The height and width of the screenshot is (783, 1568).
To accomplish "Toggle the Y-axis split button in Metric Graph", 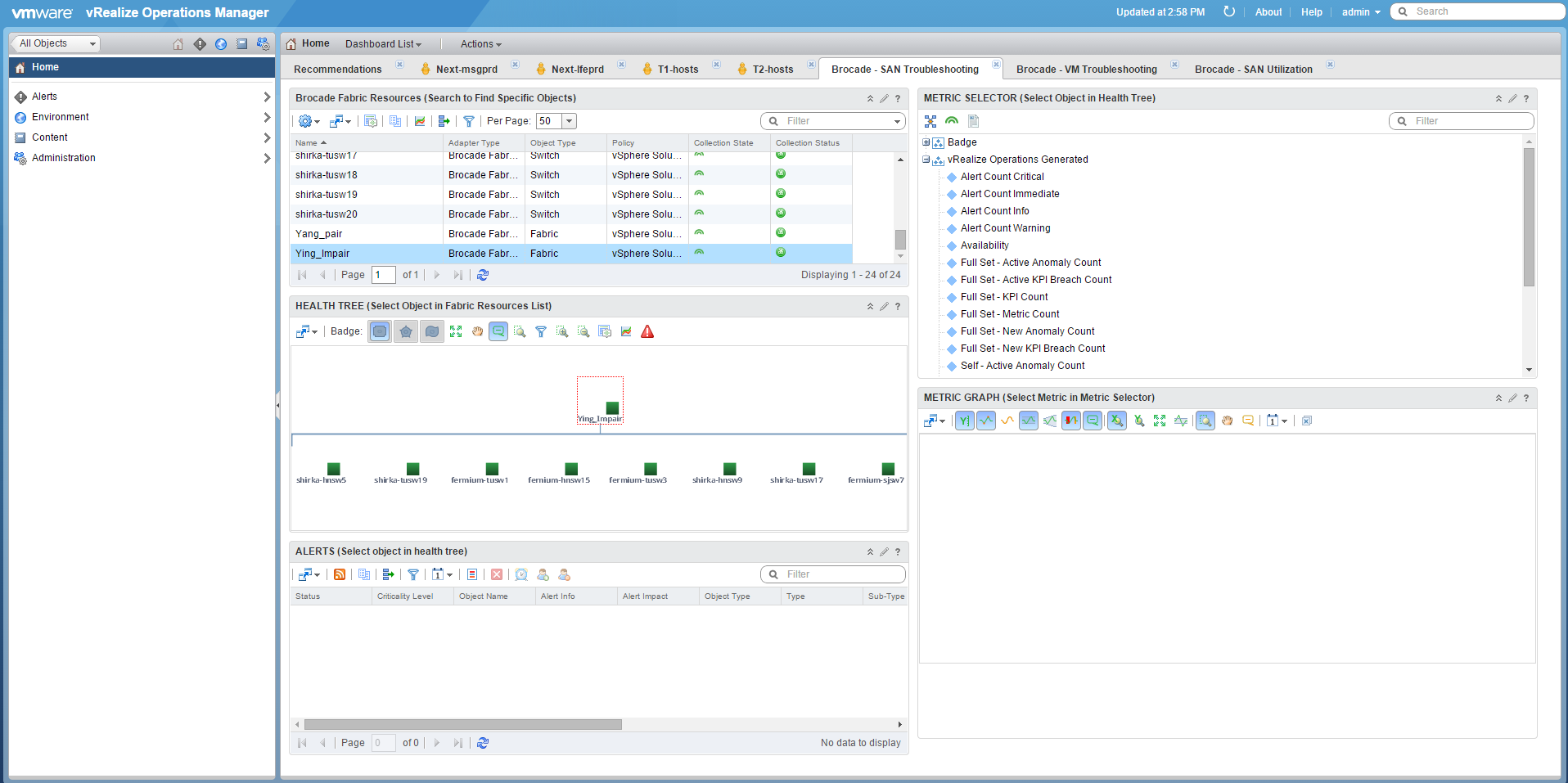I will pyautogui.click(x=965, y=421).
